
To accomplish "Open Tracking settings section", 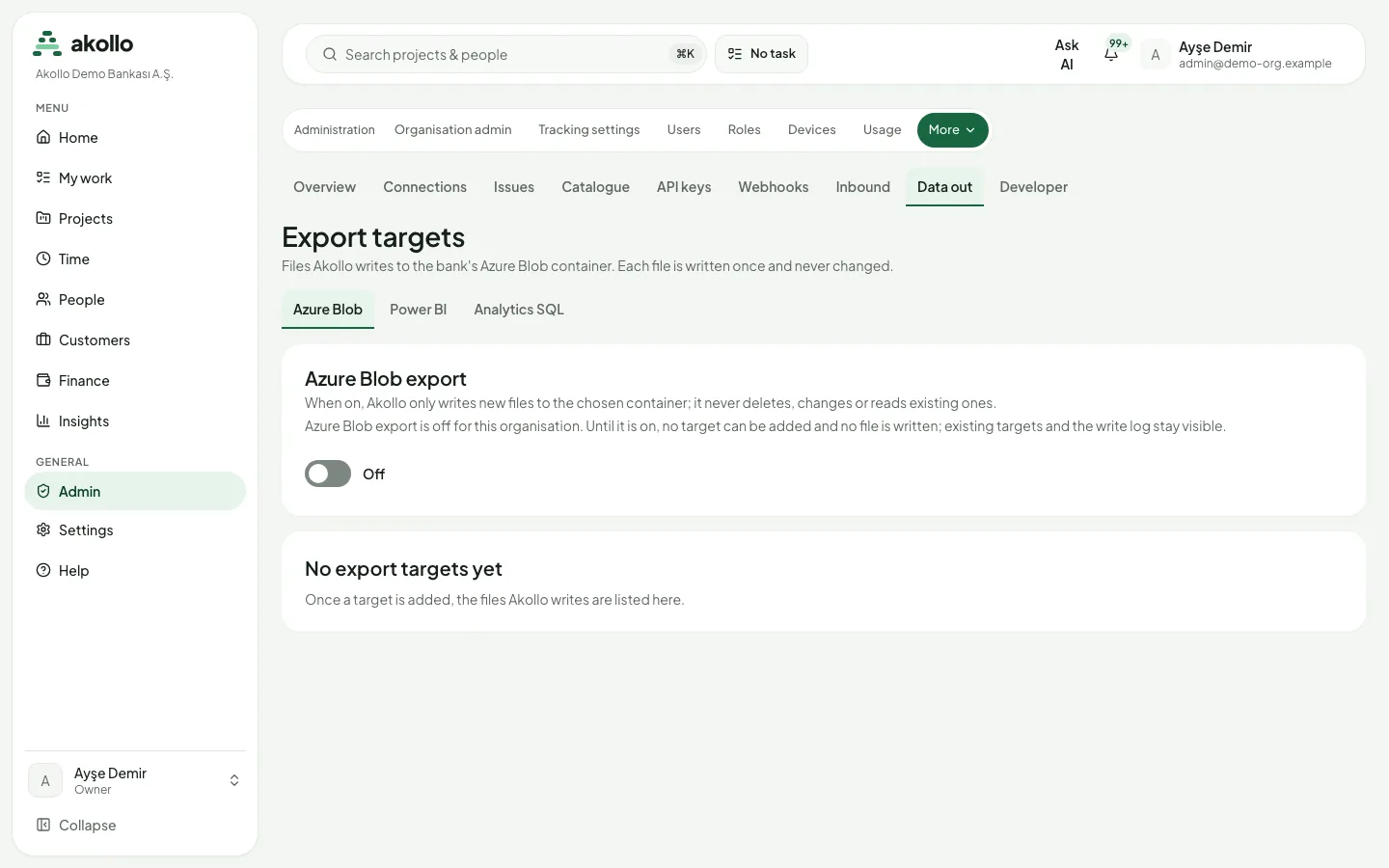I will point(589,130).
